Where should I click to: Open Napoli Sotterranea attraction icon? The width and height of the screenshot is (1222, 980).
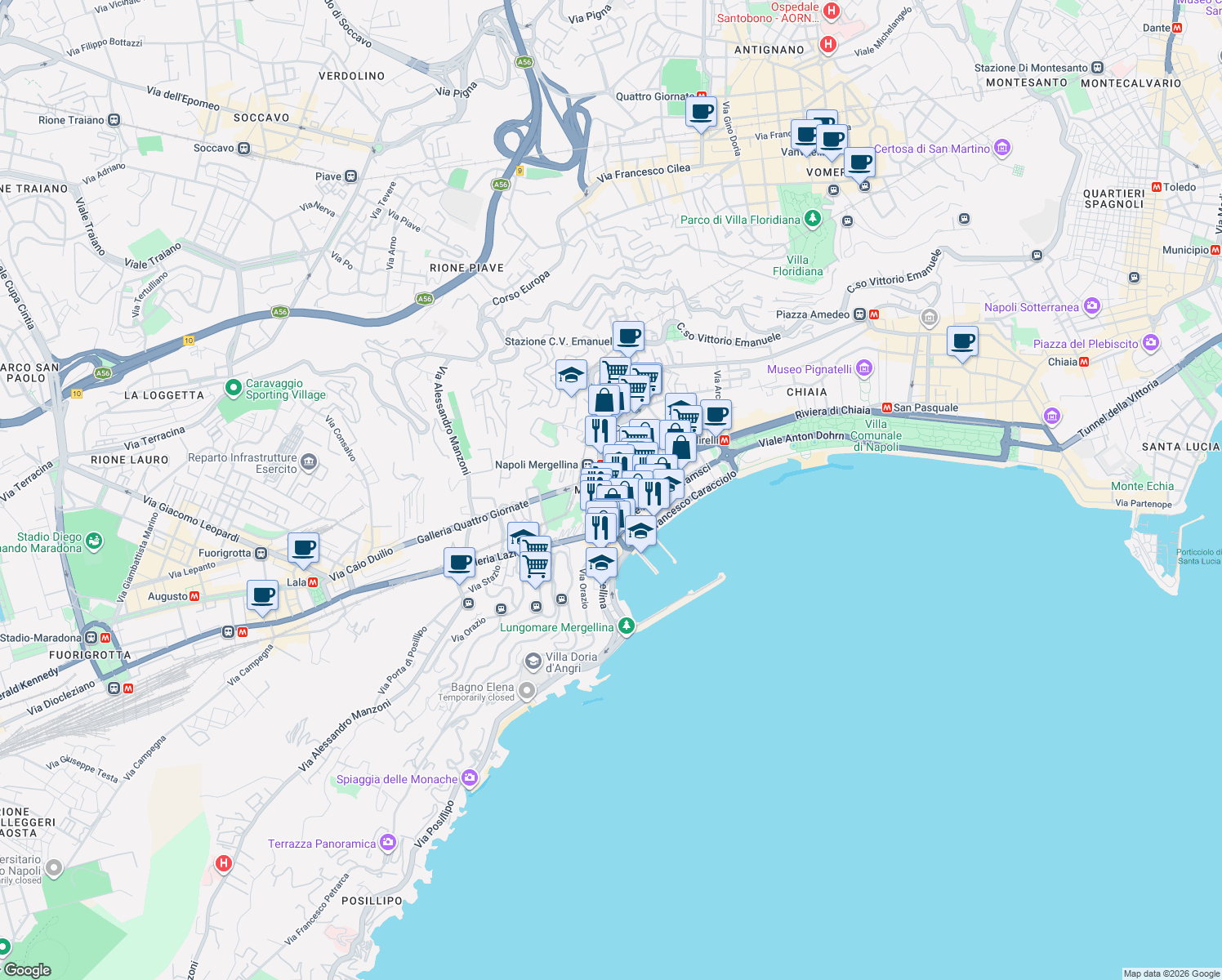pos(1092,306)
